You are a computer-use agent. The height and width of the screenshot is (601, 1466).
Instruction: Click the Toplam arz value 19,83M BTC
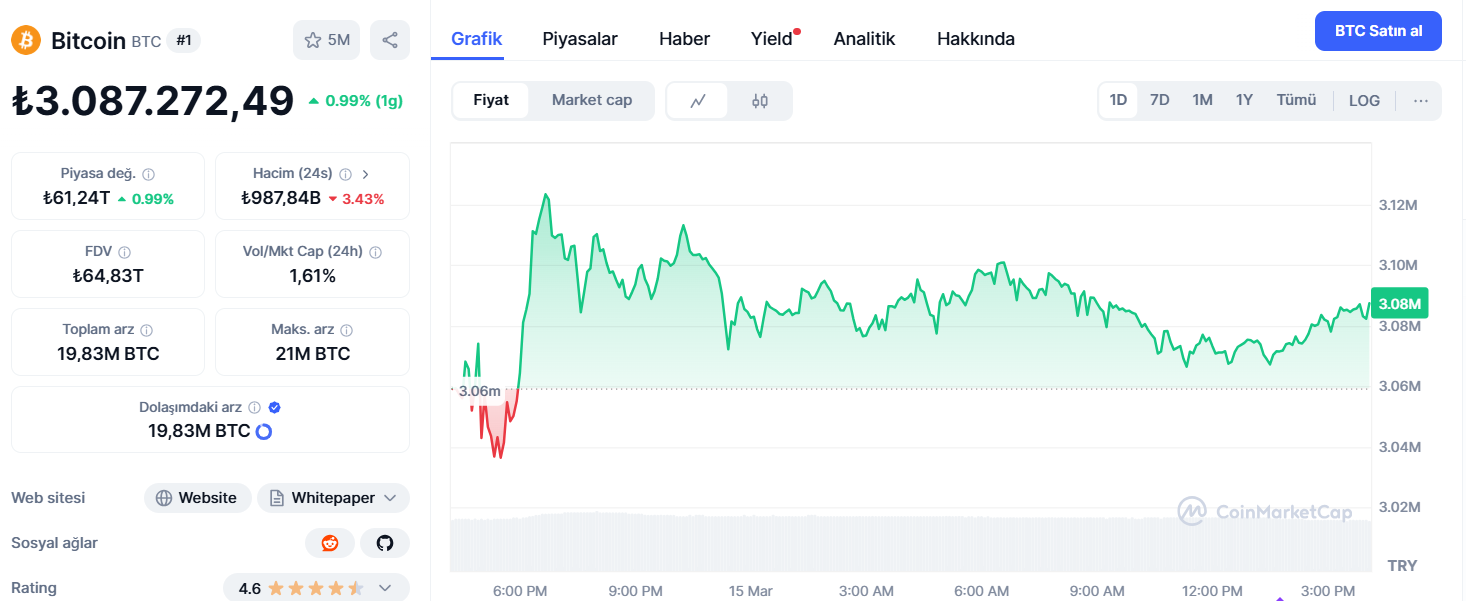(108, 354)
